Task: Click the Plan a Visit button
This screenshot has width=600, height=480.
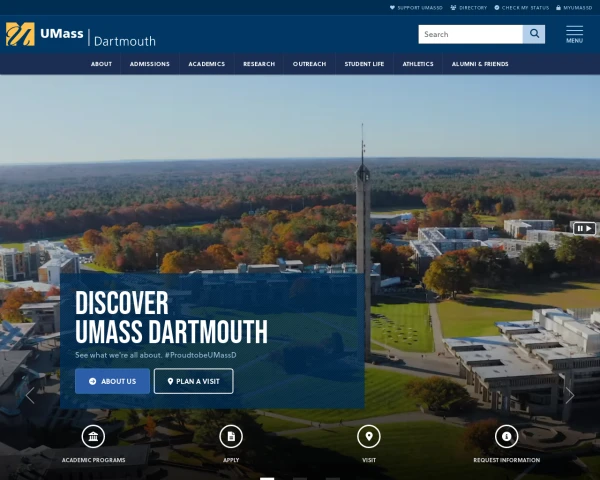Action: [x=194, y=381]
